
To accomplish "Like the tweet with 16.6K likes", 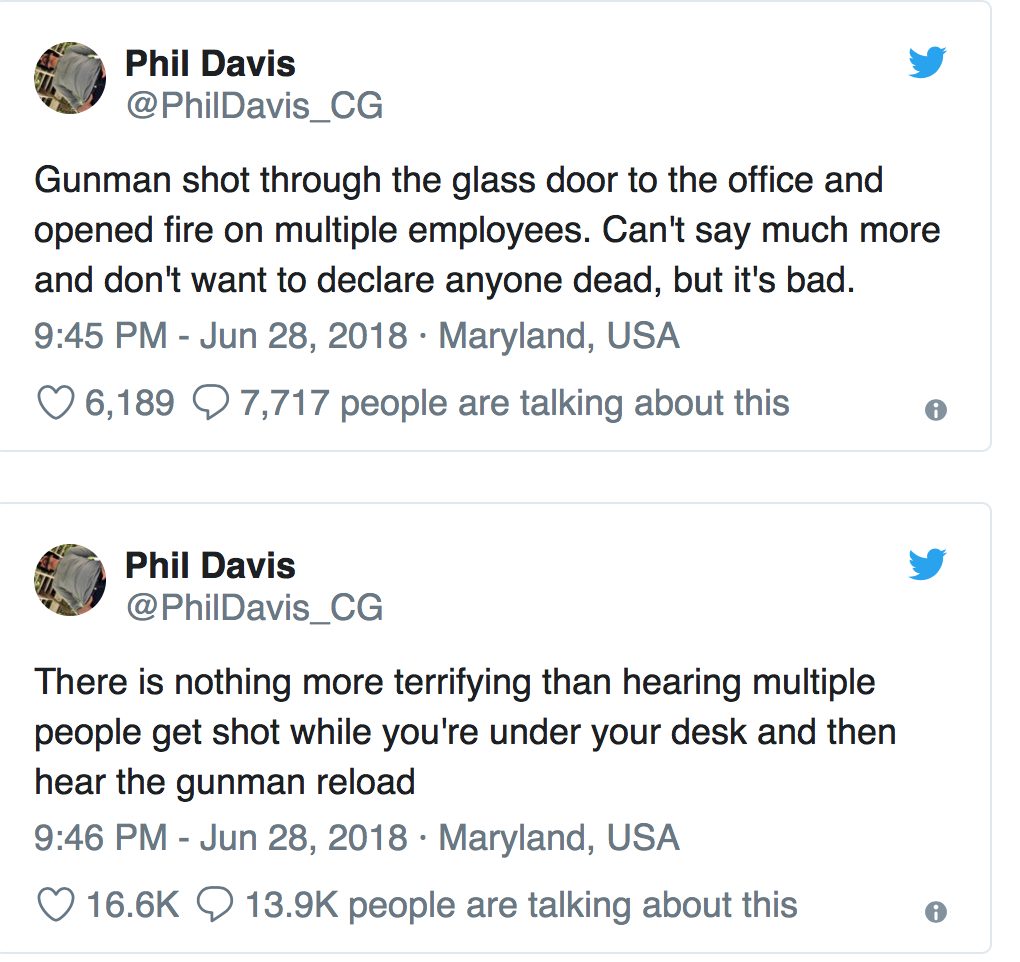I will point(56,905).
